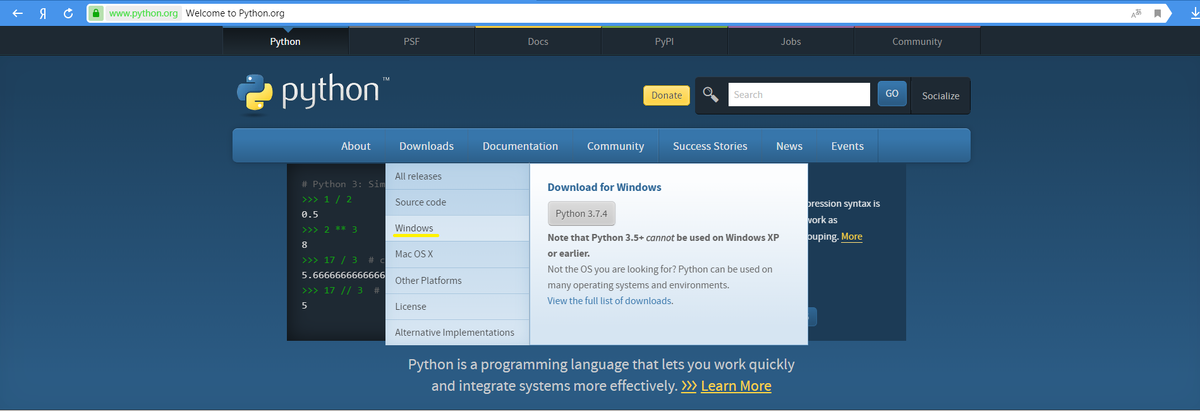Select the Community top tab

click(x=917, y=42)
